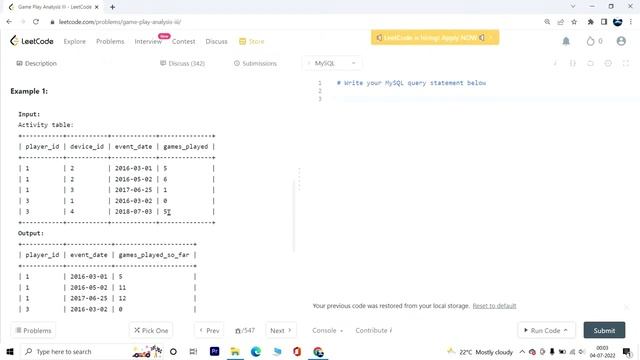The width and height of the screenshot is (640, 360).
Task: Go to Next problem
Action: (x=281, y=330)
